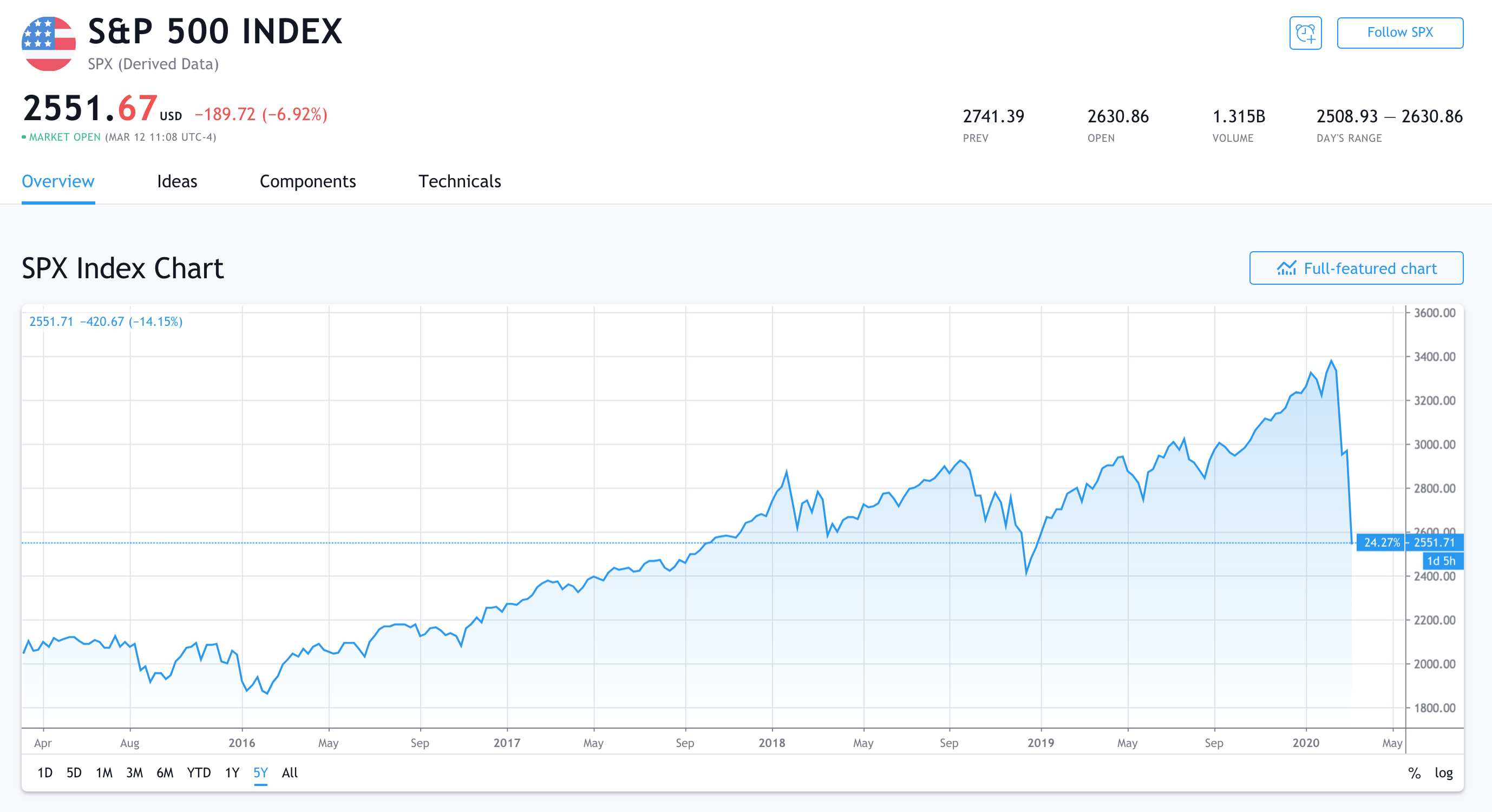Screen dimensions: 1492x812
Task: Click the 1800.00 price axis label
Action: click(x=1435, y=708)
